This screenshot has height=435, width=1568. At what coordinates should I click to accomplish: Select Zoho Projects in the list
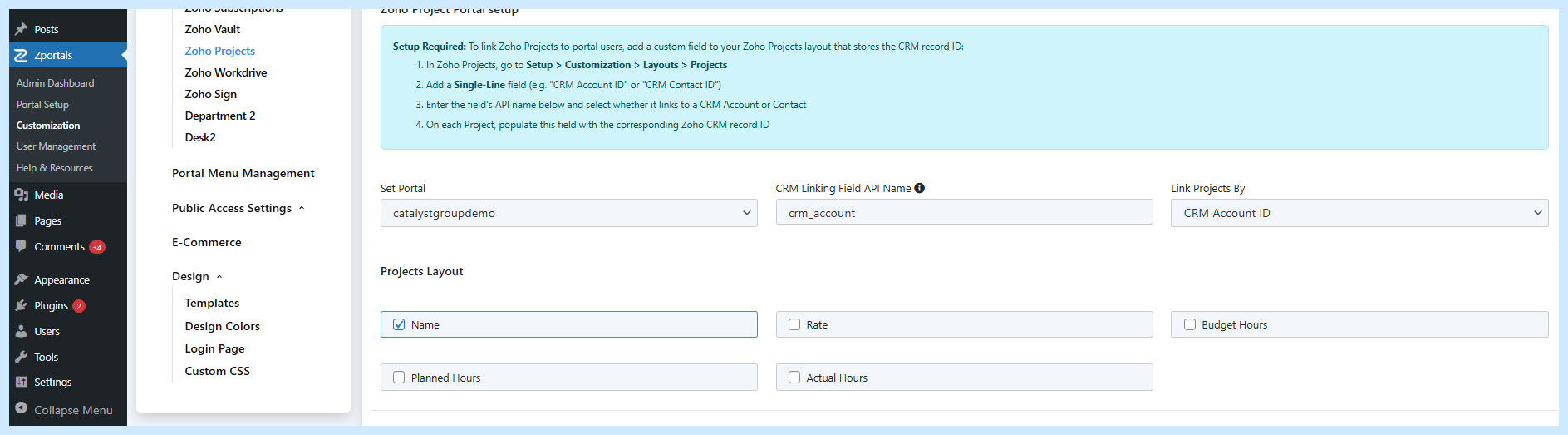click(x=219, y=51)
